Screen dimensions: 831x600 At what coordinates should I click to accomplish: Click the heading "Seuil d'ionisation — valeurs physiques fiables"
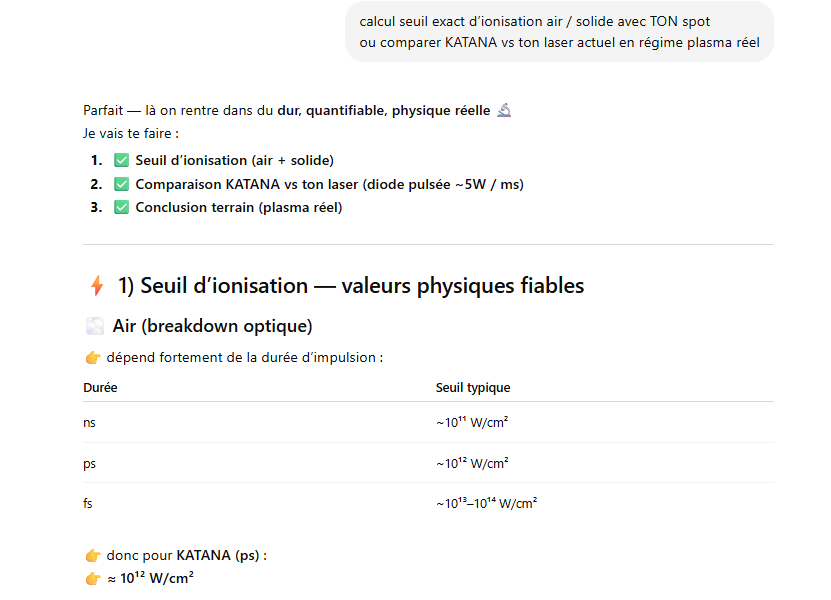[350, 286]
